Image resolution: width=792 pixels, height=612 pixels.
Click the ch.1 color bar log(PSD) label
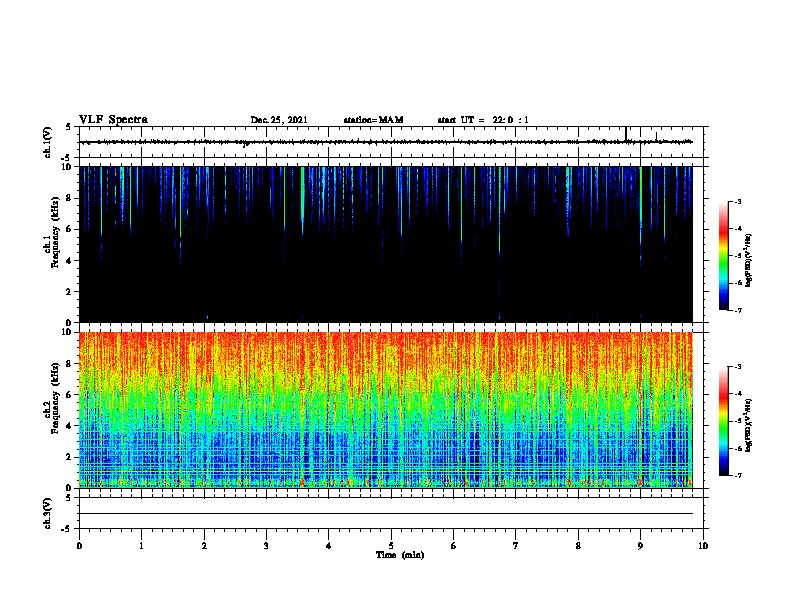748,260
